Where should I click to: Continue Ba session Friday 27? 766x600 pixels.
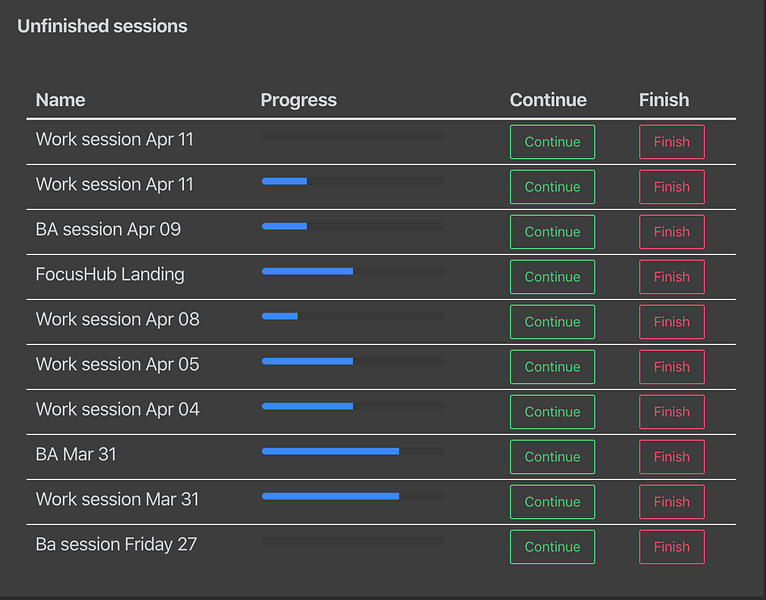tap(552, 546)
